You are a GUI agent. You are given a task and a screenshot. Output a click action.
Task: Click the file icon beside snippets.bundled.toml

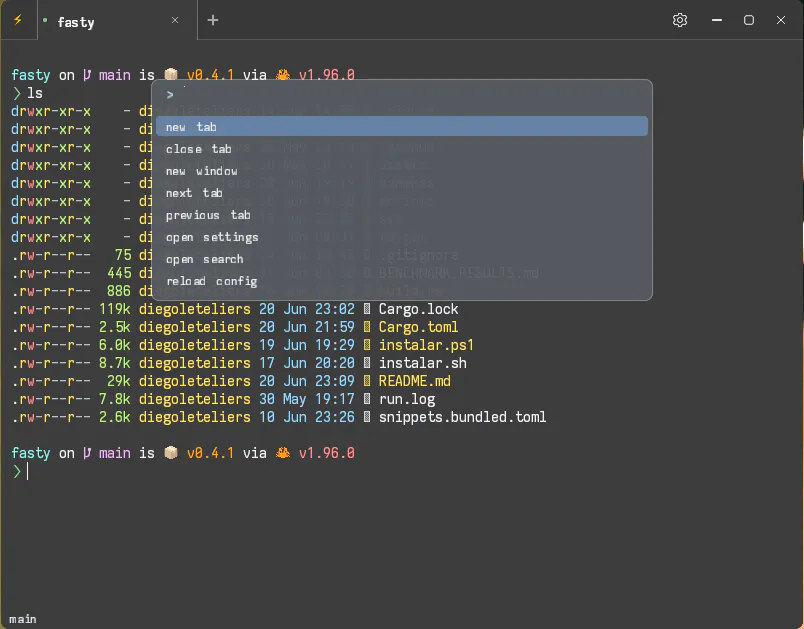coord(367,417)
